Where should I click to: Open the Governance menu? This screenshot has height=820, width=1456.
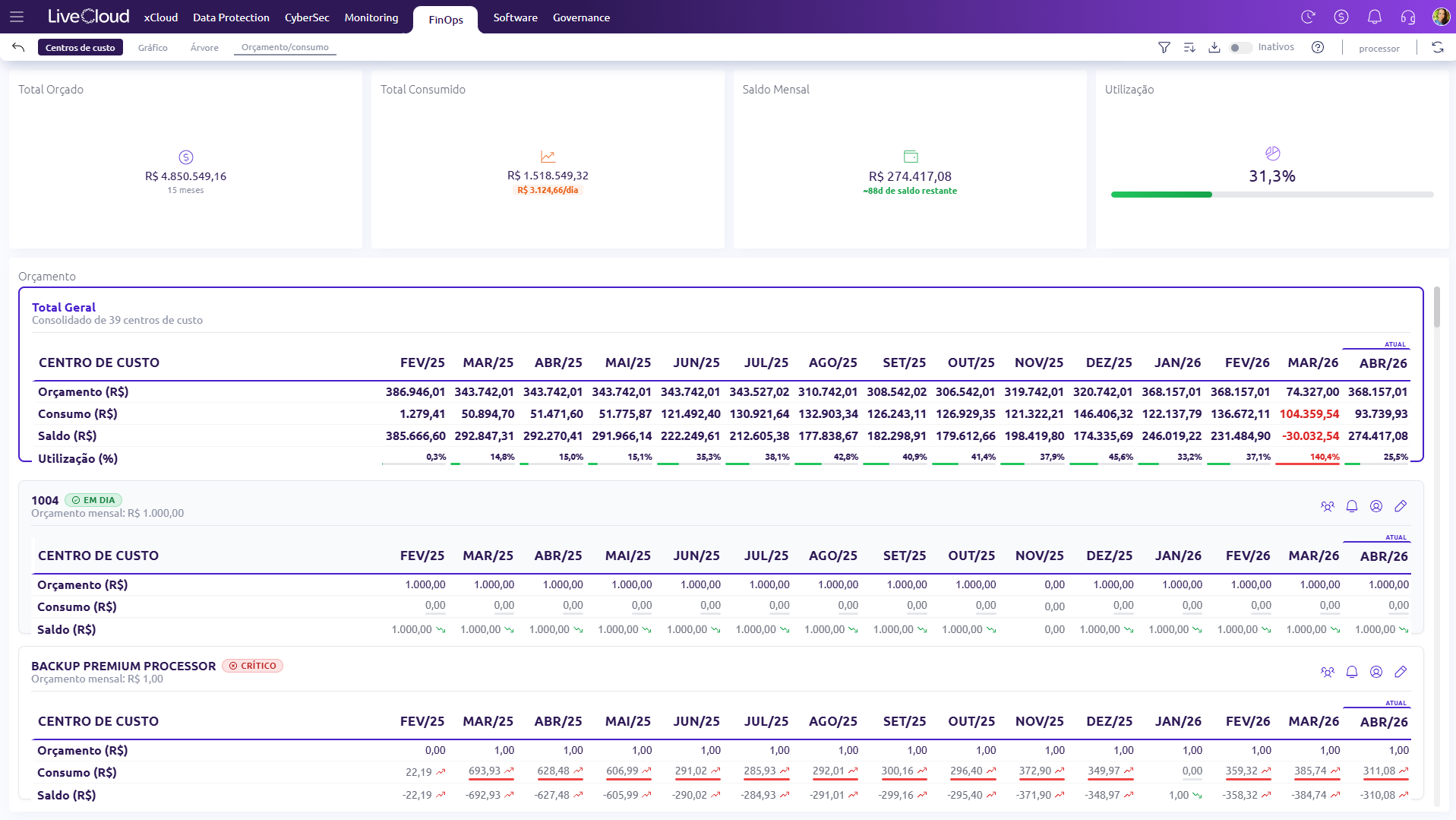point(581,17)
